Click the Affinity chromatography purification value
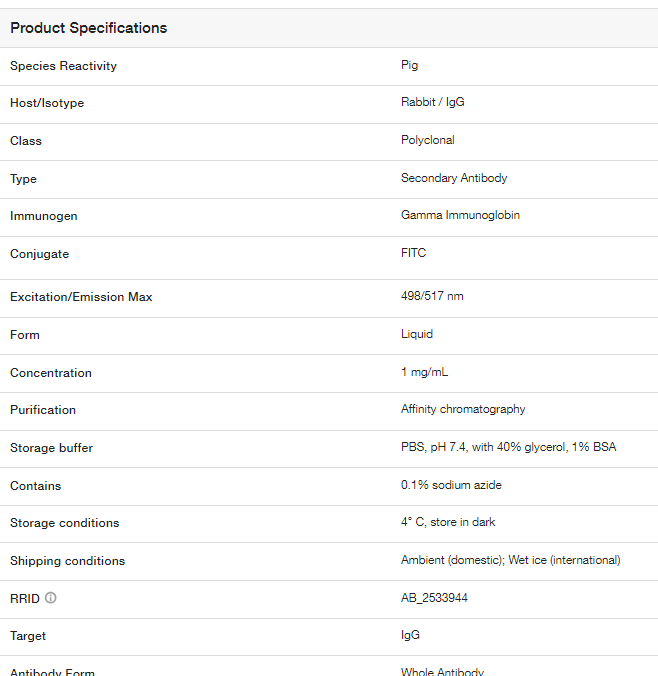Screen dimensions: 658x676 [x=463, y=409]
